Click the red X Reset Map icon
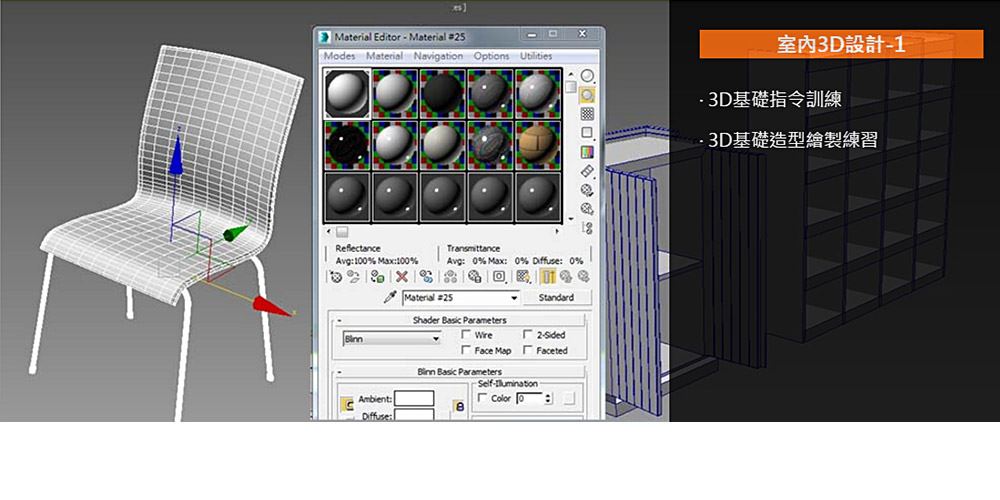This screenshot has width=1000, height=500. click(402, 276)
